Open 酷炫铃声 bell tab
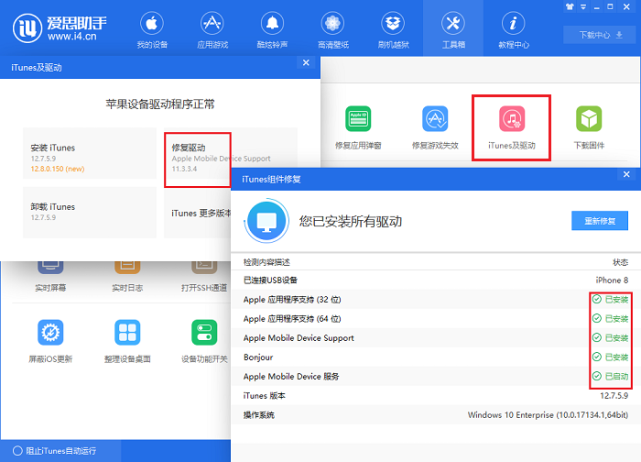The width and height of the screenshot is (641, 462). click(272, 30)
